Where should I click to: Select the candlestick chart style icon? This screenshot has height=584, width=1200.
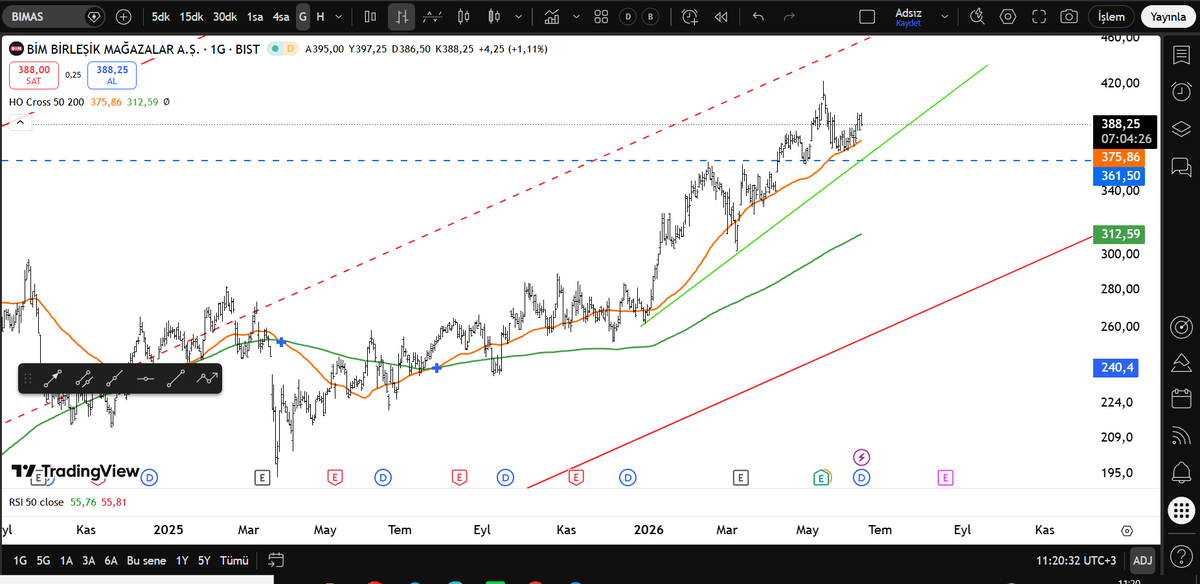(462, 17)
